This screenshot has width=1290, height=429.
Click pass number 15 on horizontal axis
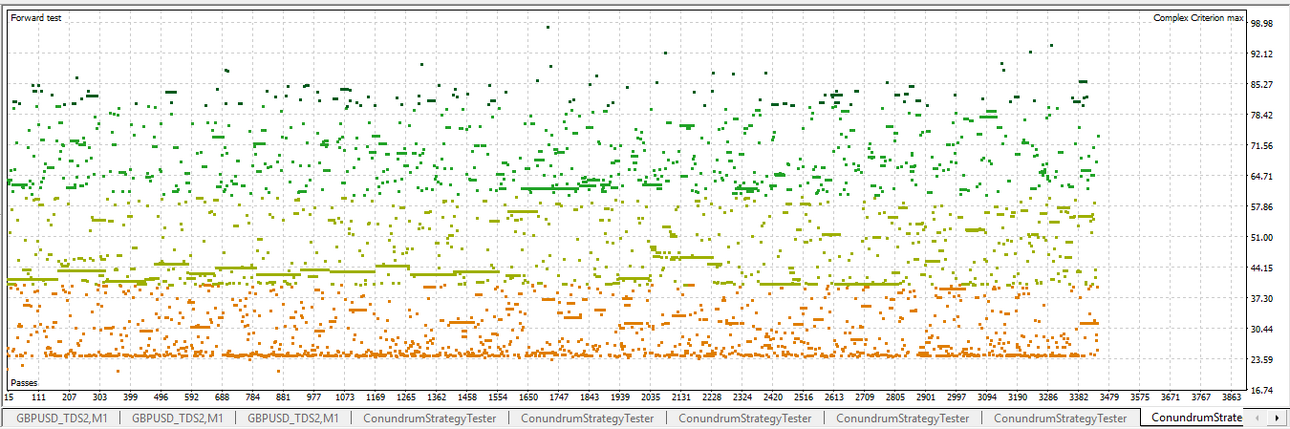tap(9, 398)
